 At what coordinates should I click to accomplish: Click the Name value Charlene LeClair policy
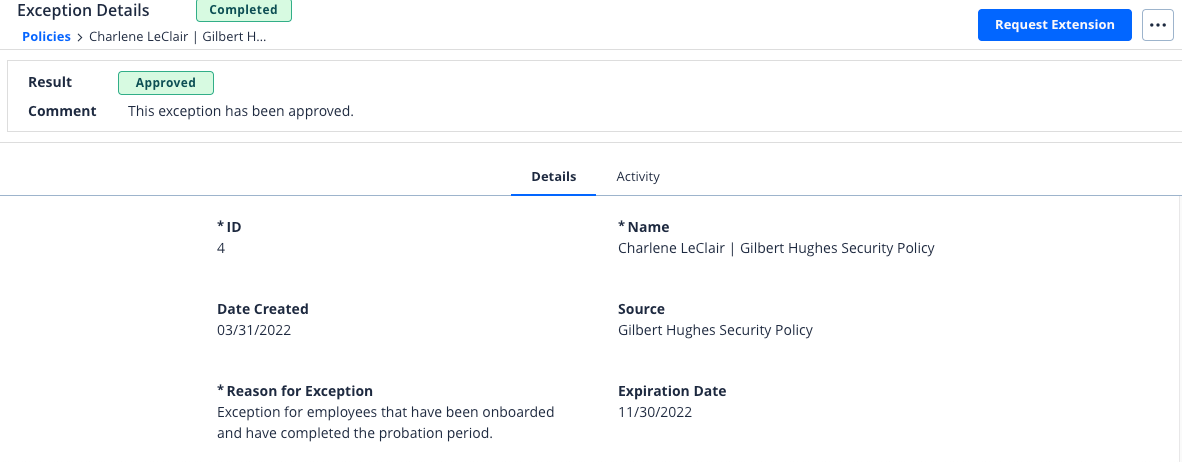[776, 248]
